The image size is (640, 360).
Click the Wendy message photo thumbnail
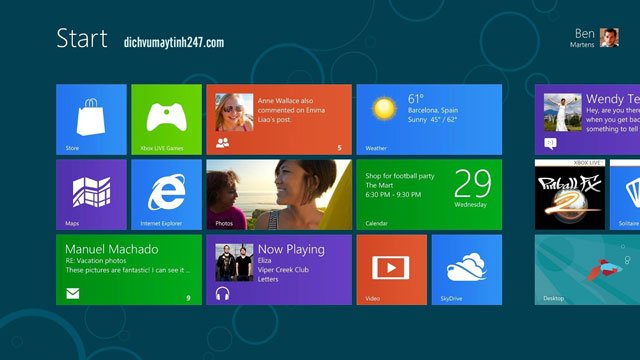pos(562,112)
